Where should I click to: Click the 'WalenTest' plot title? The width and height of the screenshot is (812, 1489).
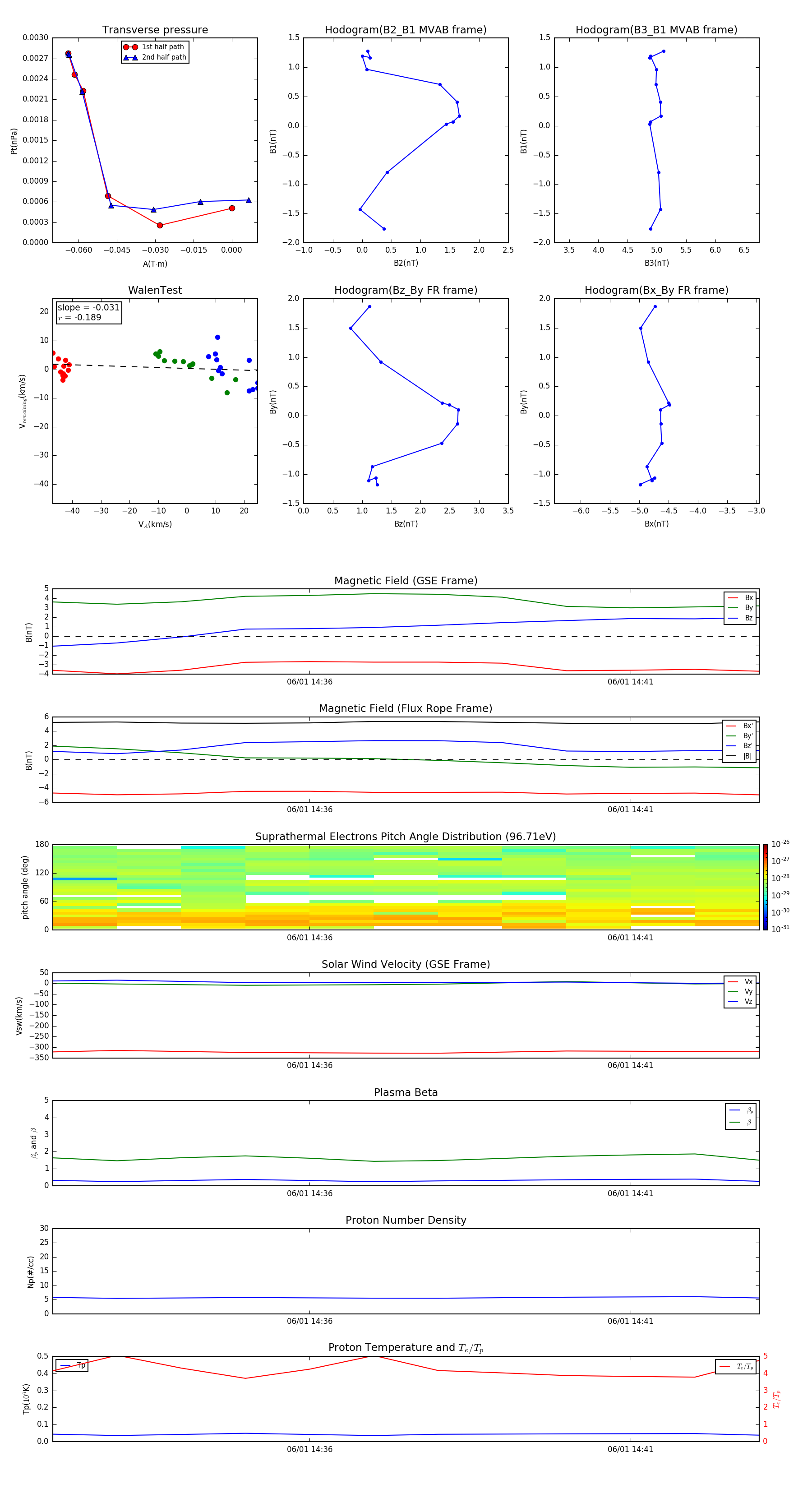tap(155, 290)
